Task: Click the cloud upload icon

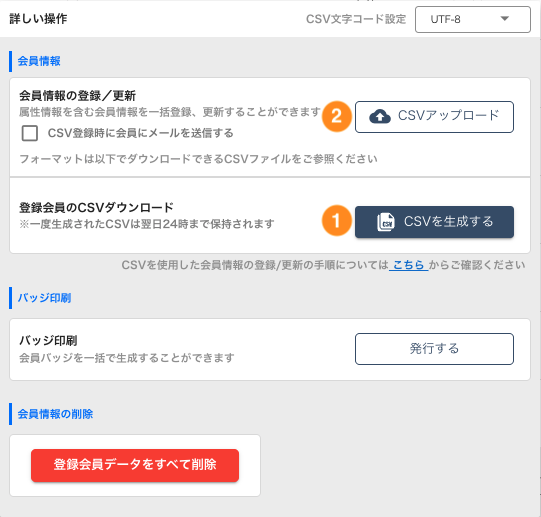Action: [x=380, y=116]
